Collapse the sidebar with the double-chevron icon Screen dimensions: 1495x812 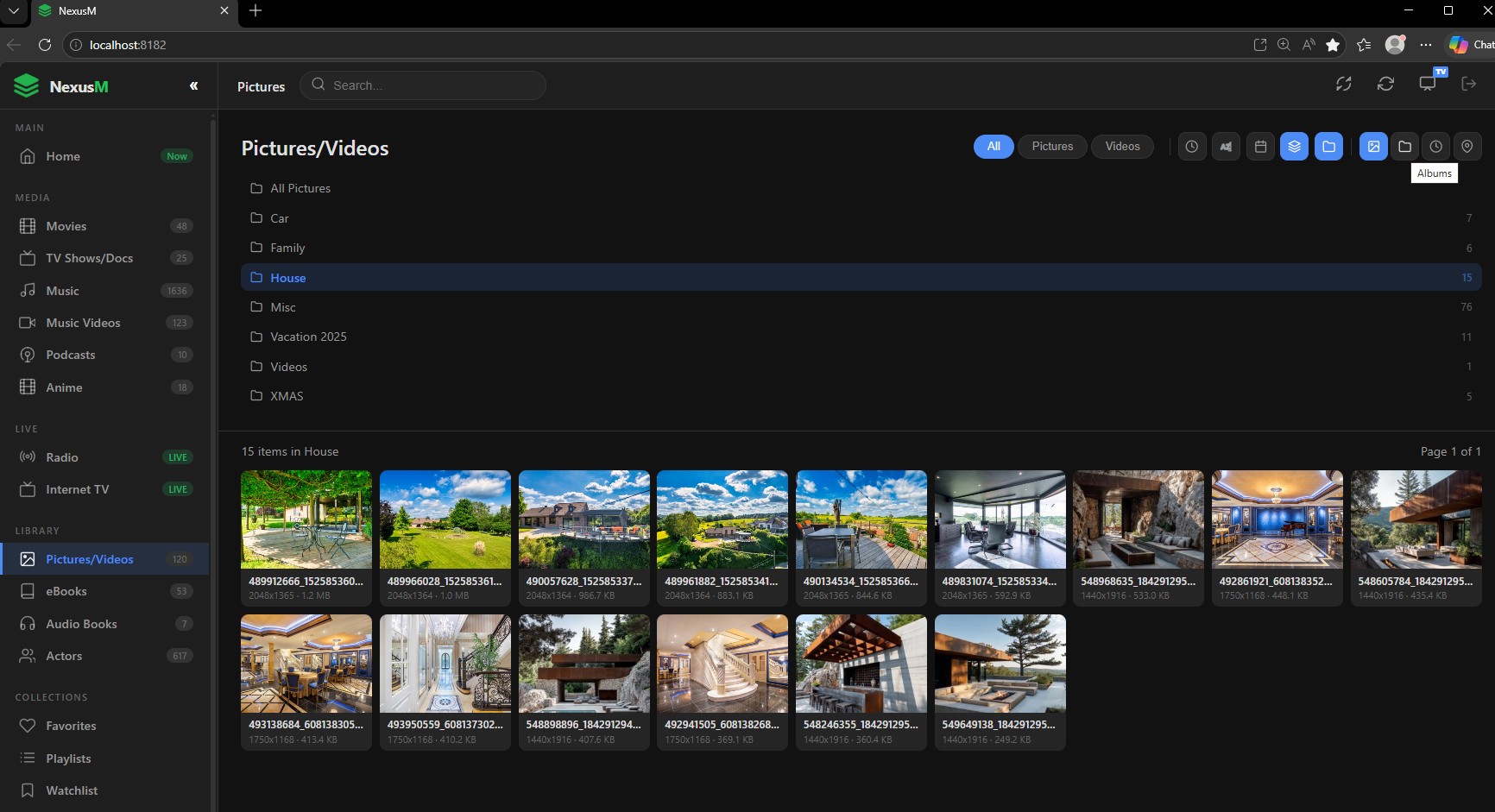pyautogui.click(x=193, y=85)
